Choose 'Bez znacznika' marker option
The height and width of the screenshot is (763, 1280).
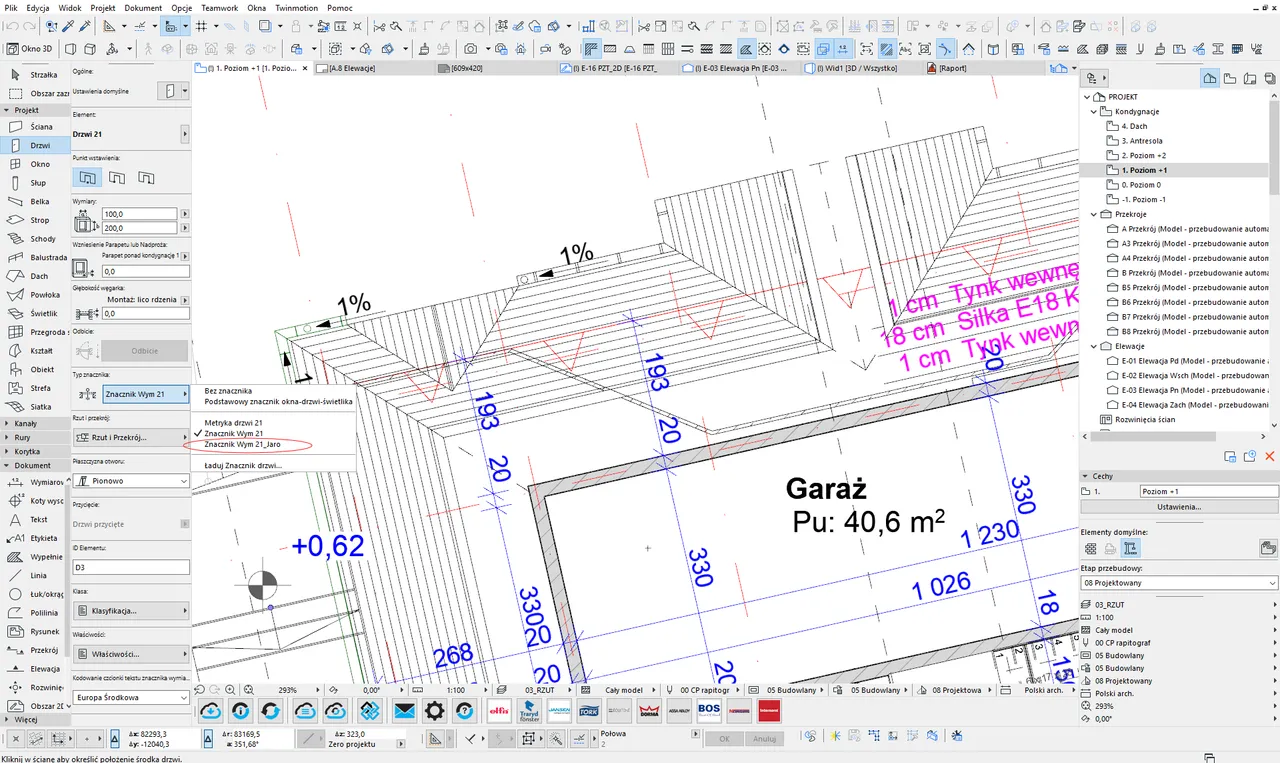pos(228,391)
